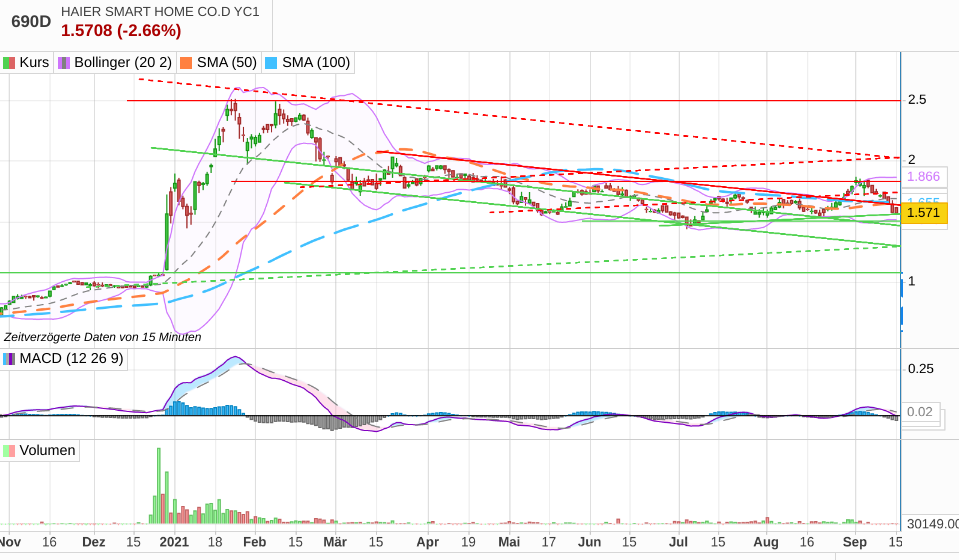Toggle the Bollinger (20 2) indicator legend
This screenshot has height=560, width=959.
click(115, 63)
